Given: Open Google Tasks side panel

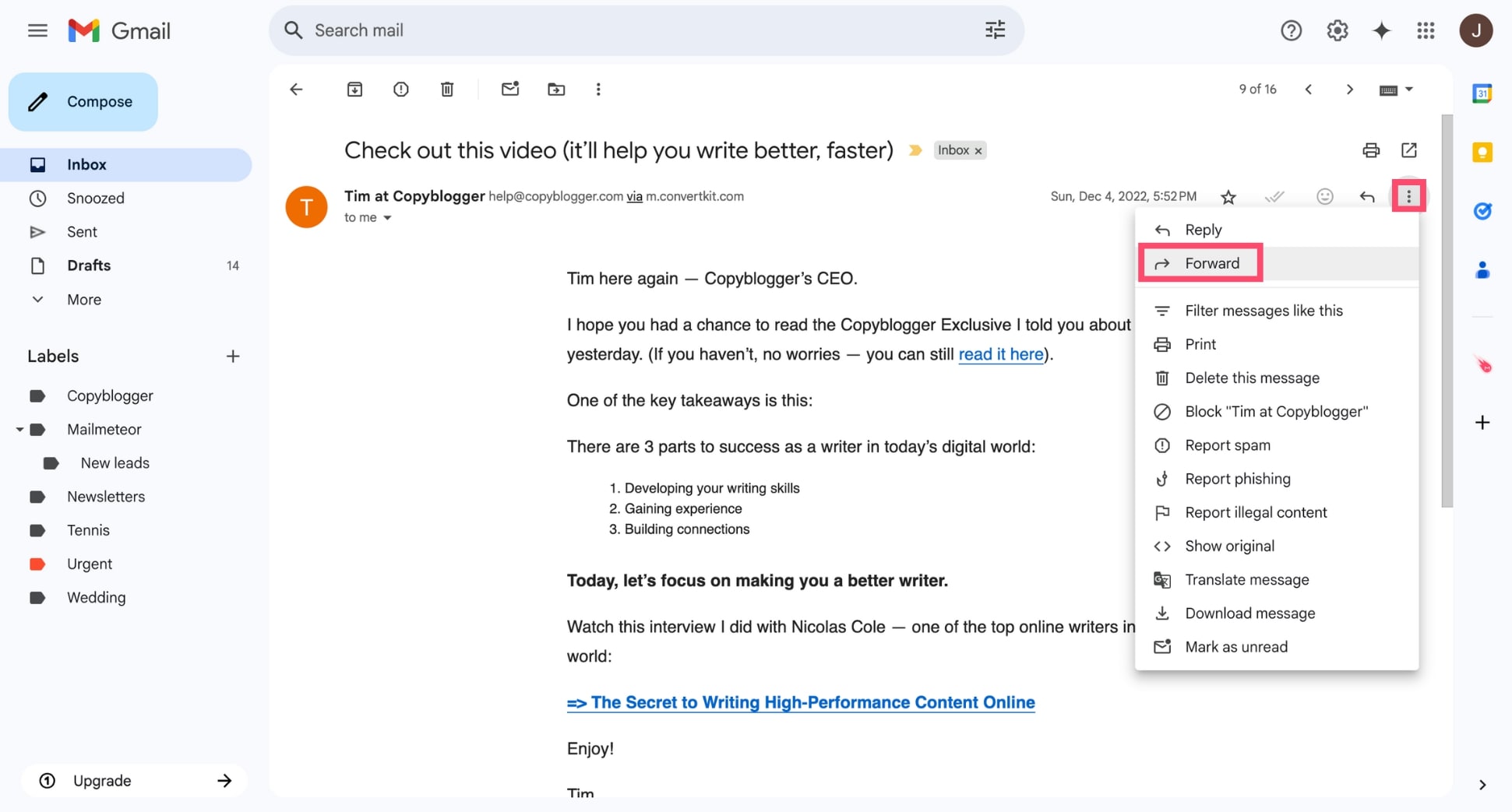Looking at the screenshot, I should point(1482,211).
